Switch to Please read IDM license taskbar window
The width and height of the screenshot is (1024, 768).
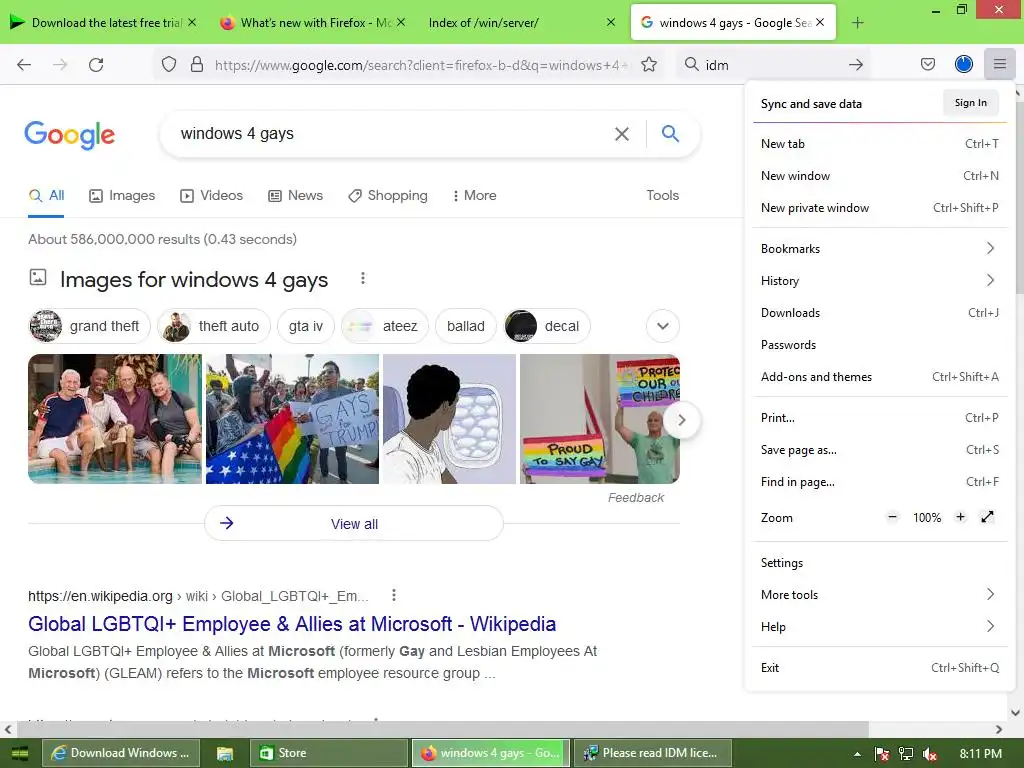click(x=653, y=753)
